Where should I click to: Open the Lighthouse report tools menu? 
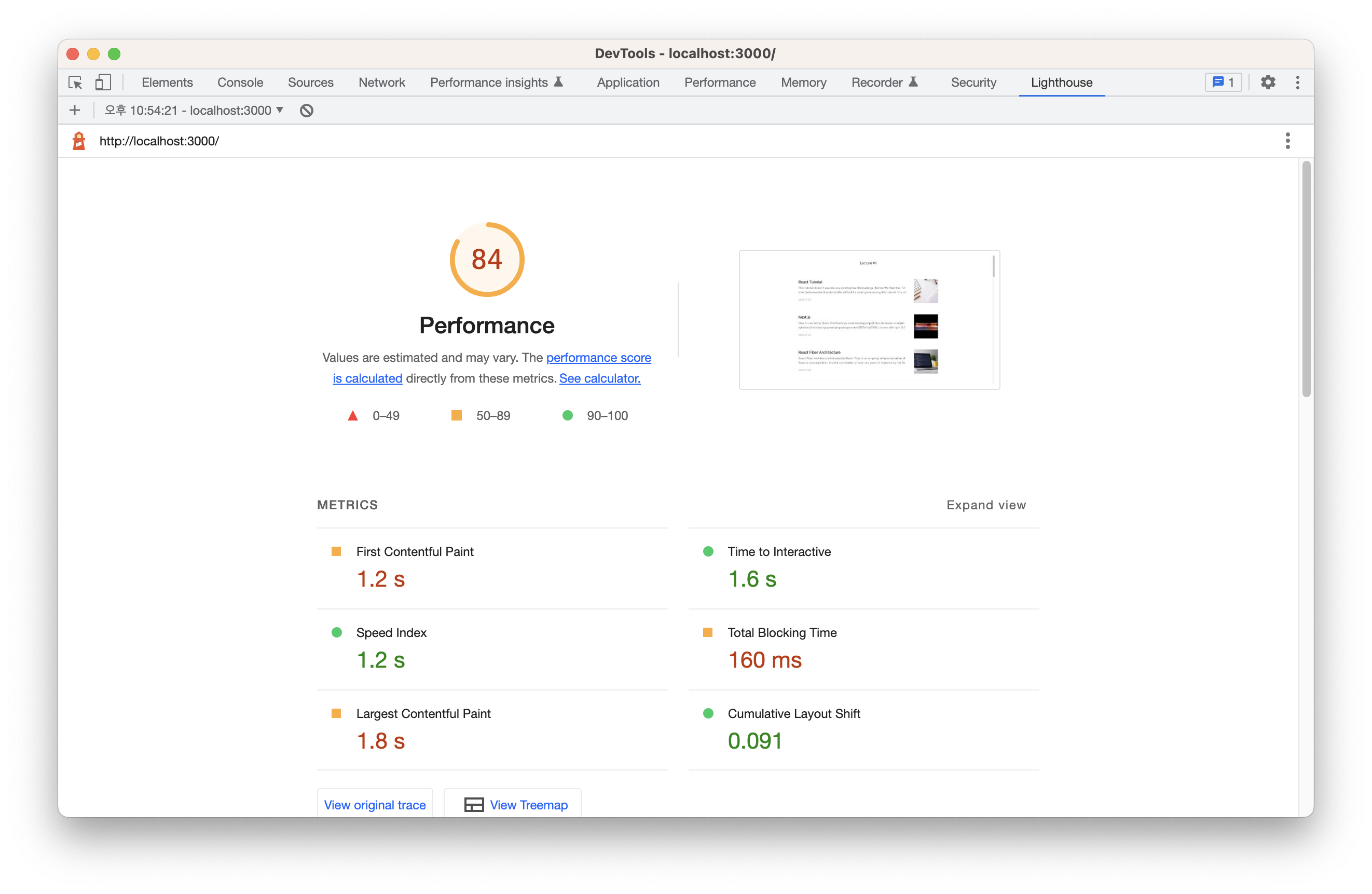point(1287,141)
